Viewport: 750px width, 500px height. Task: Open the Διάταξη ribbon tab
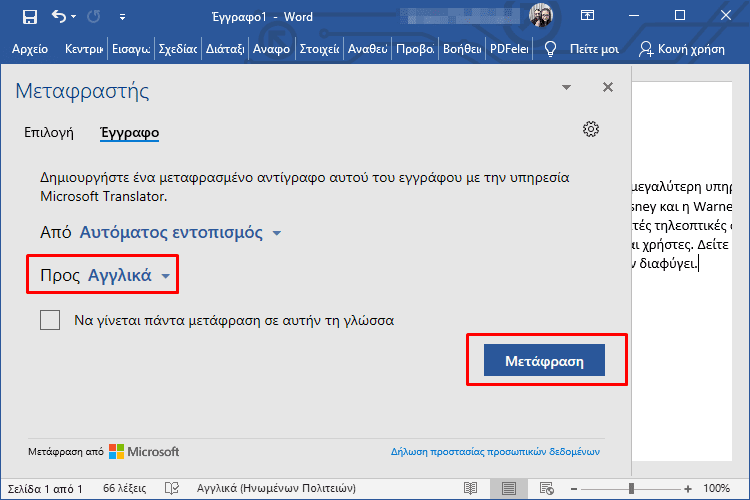(x=225, y=49)
